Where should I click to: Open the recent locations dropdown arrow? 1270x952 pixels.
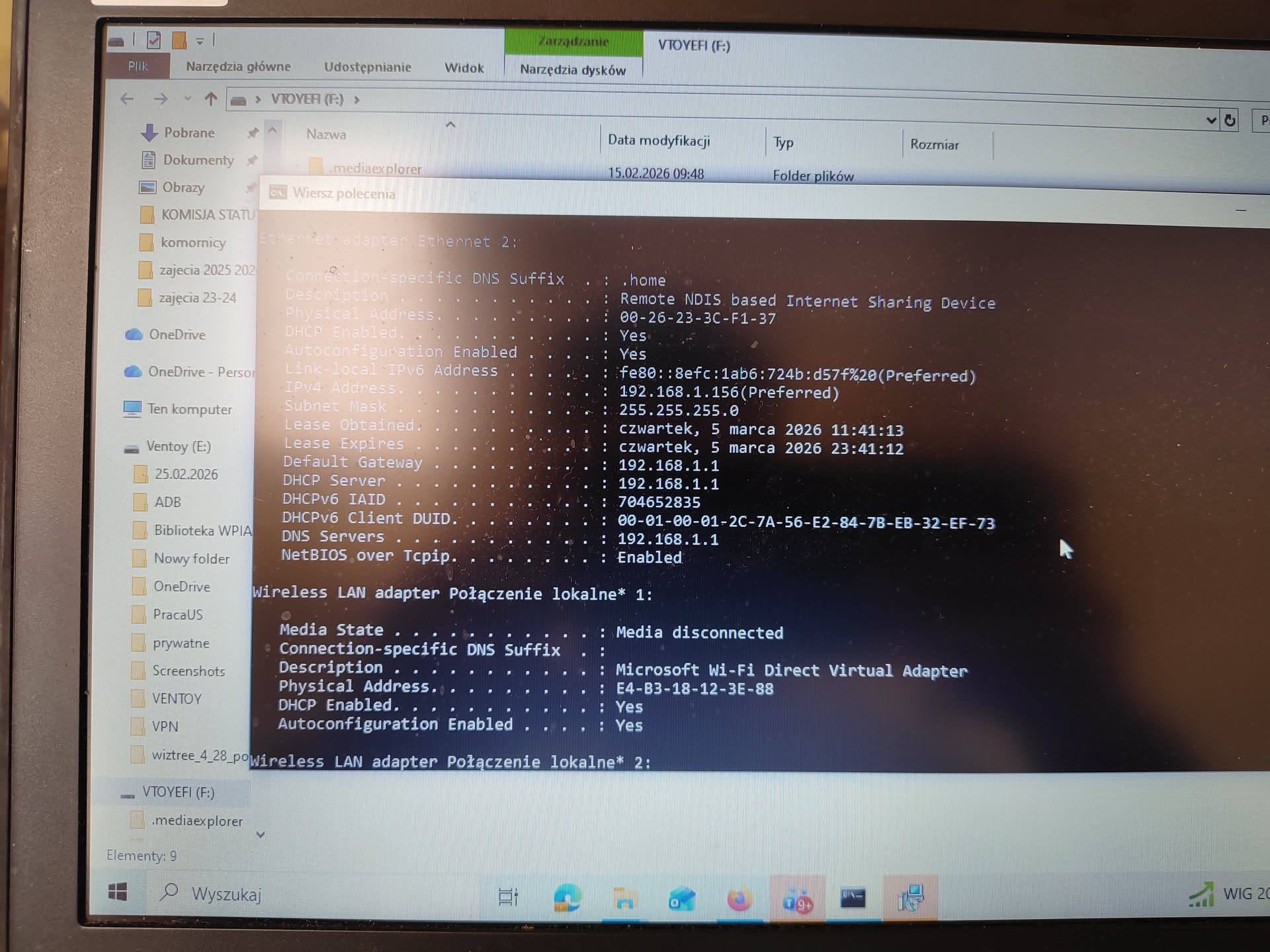[188, 99]
